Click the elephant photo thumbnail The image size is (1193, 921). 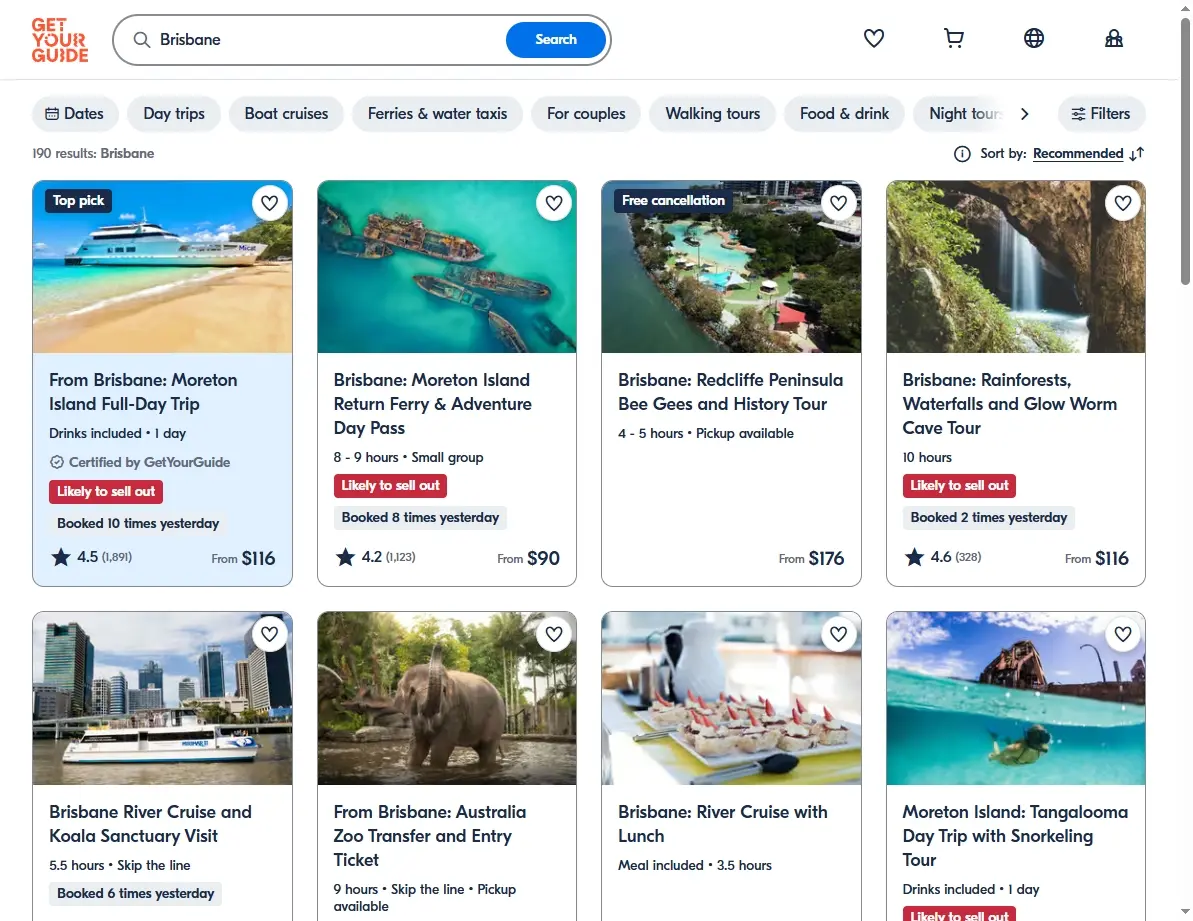[447, 698]
